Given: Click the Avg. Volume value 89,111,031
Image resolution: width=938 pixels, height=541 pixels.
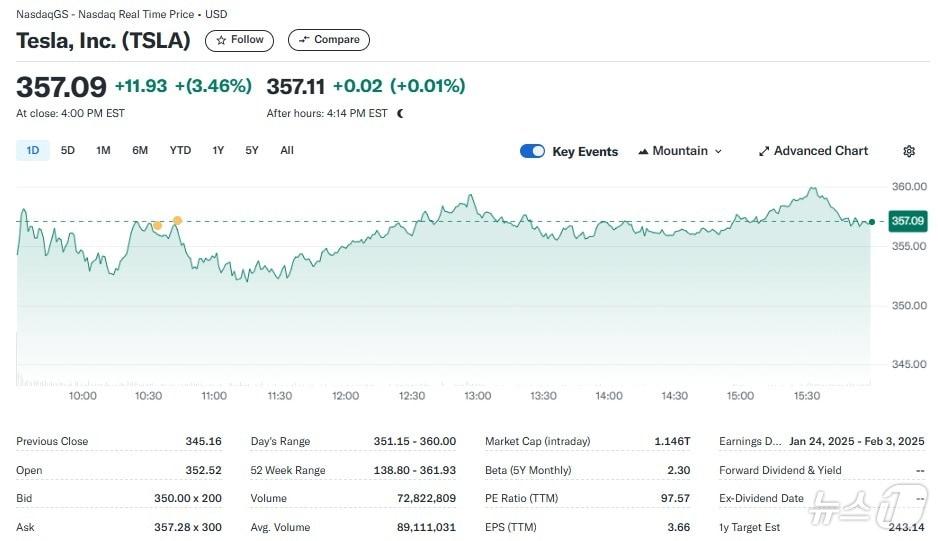Looking at the screenshot, I should (426, 527).
